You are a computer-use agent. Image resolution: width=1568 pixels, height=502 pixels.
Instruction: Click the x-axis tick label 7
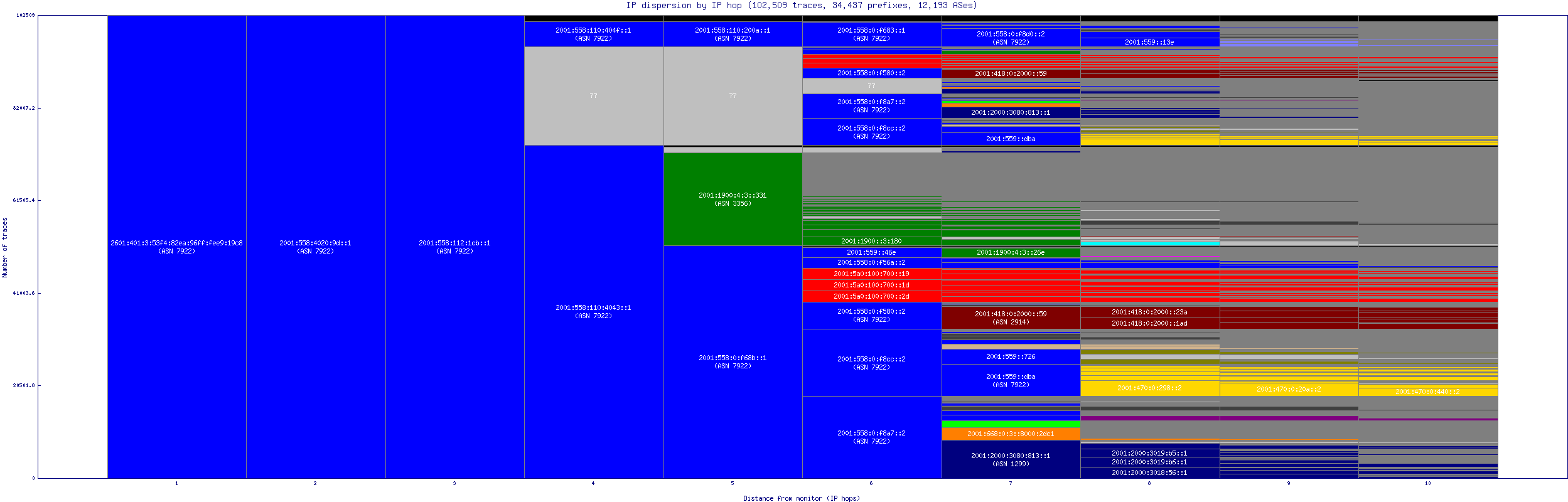(x=1011, y=483)
